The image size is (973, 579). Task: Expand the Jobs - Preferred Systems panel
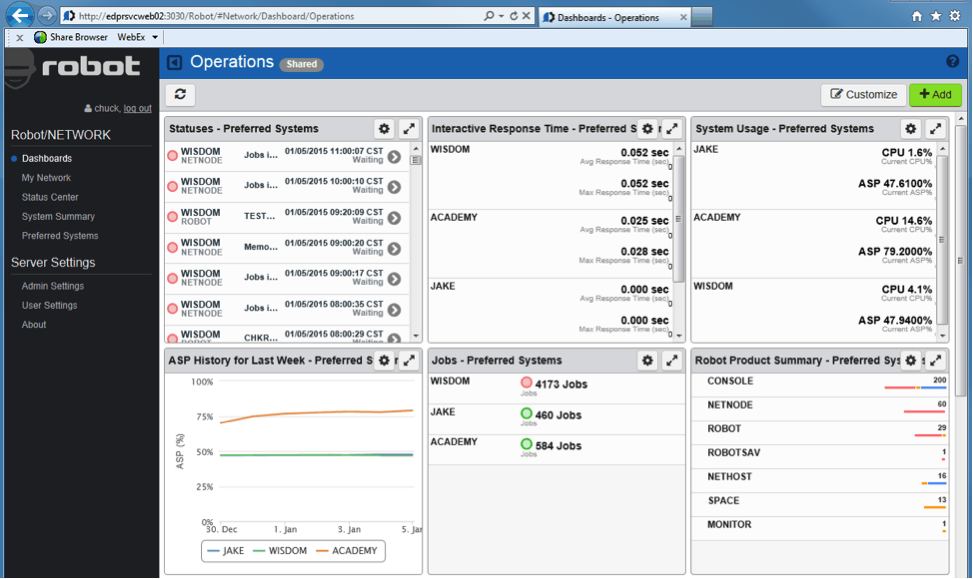672,360
